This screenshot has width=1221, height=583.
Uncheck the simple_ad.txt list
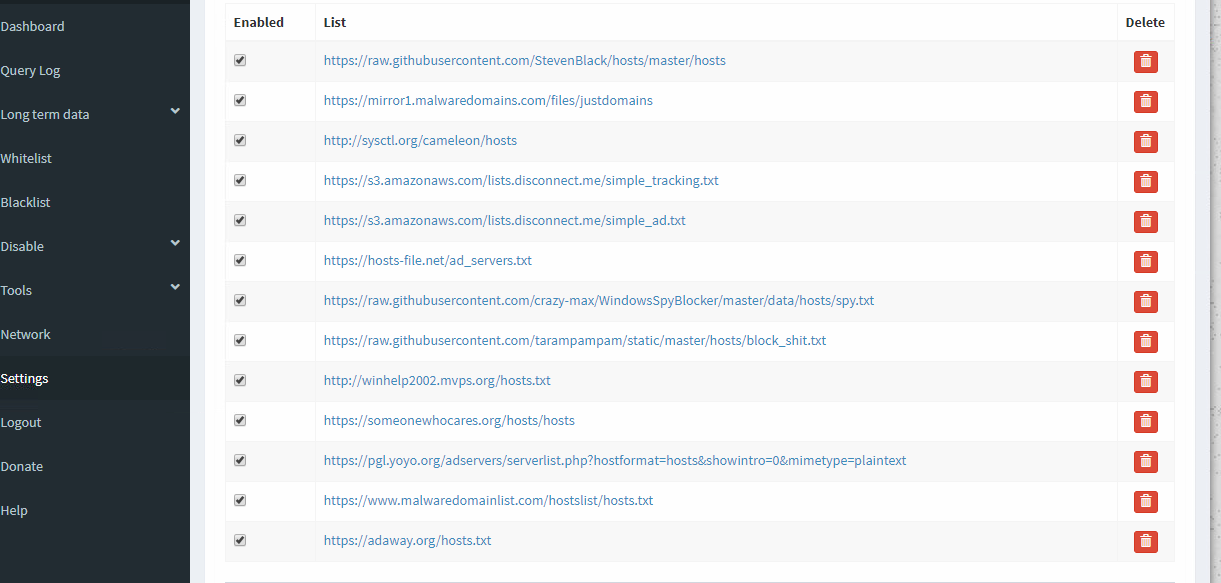click(x=240, y=221)
